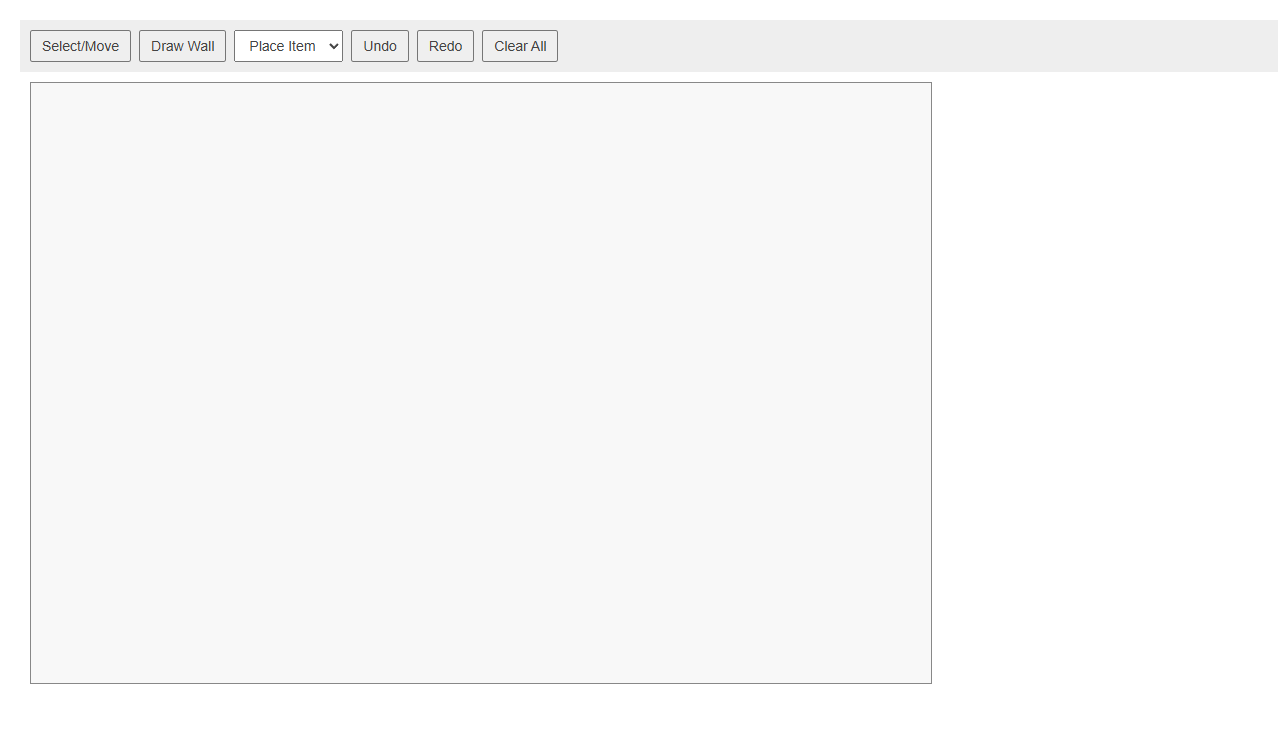Redo the previously undone action

tap(445, 46)
